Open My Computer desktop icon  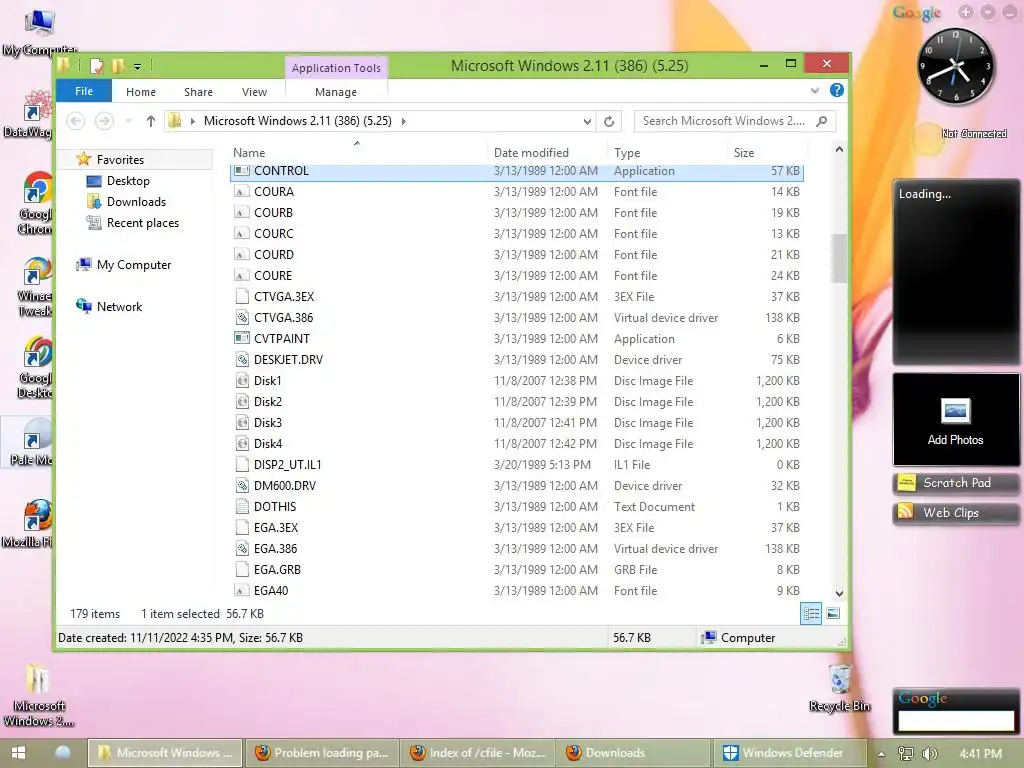39,32
